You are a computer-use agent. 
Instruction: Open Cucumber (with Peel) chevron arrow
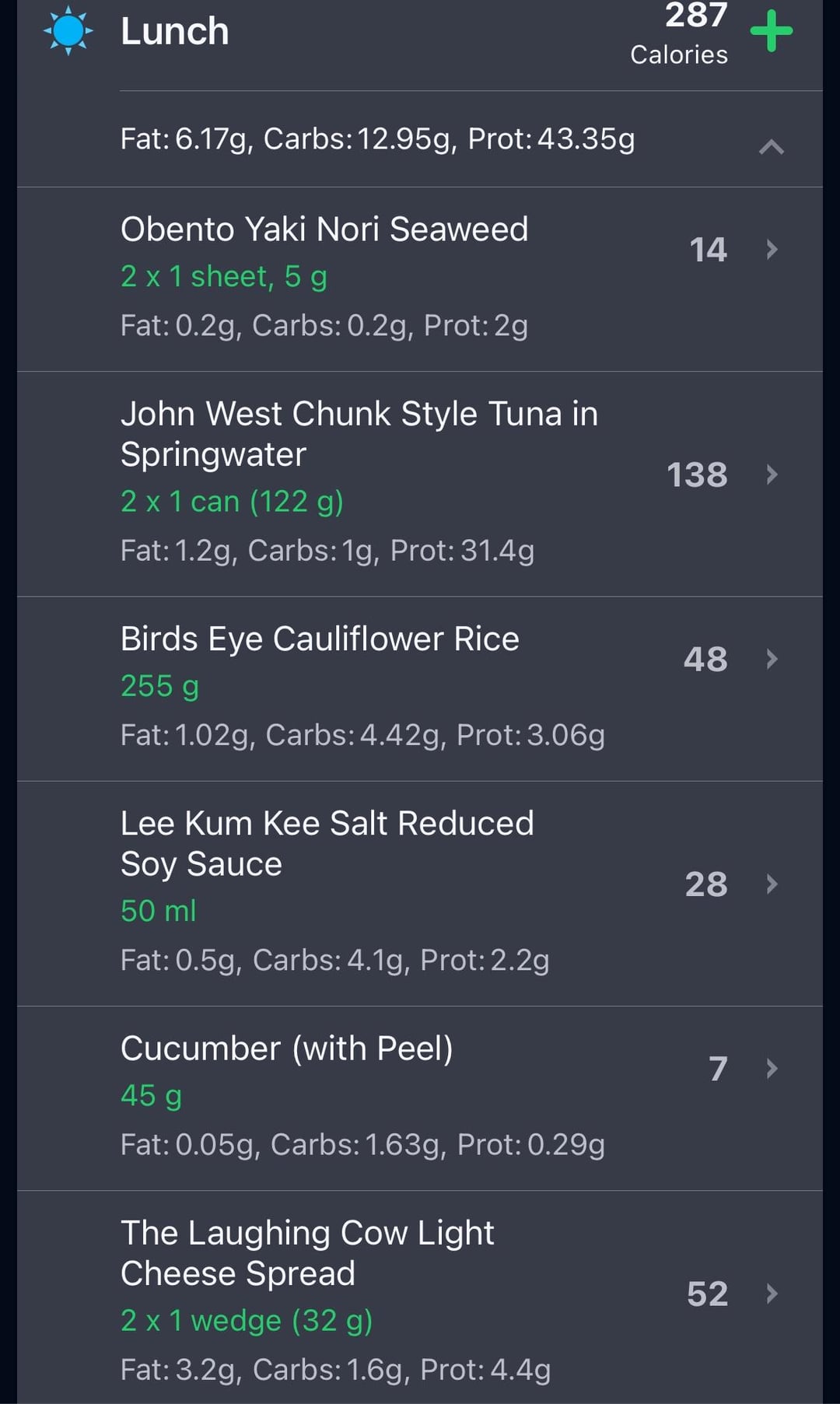[x=772, y=1068]
